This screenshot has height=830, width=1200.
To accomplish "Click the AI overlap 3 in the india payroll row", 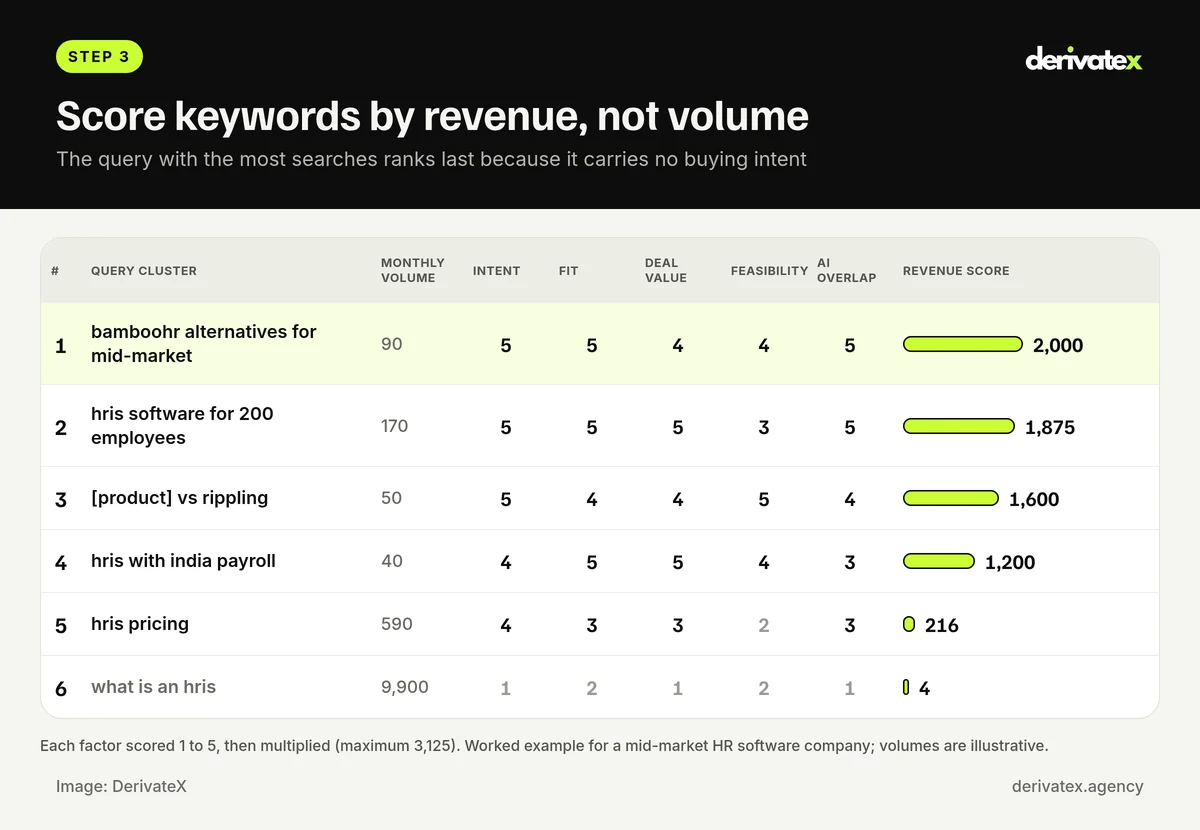I will pyautogui.click(x=850, y=562).
